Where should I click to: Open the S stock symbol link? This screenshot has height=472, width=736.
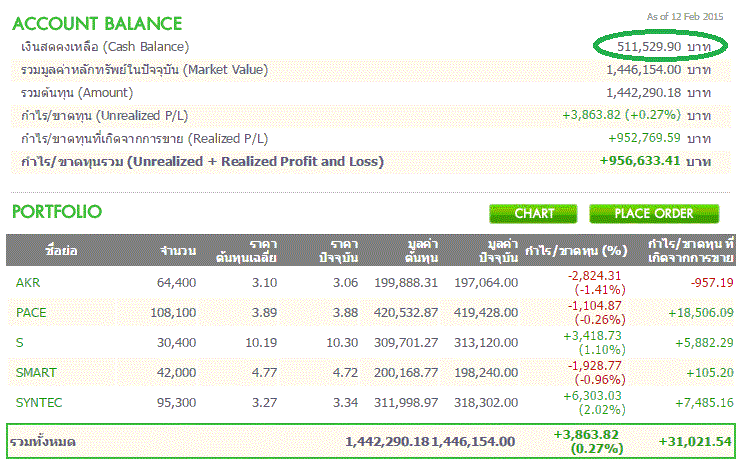point(21,343)
